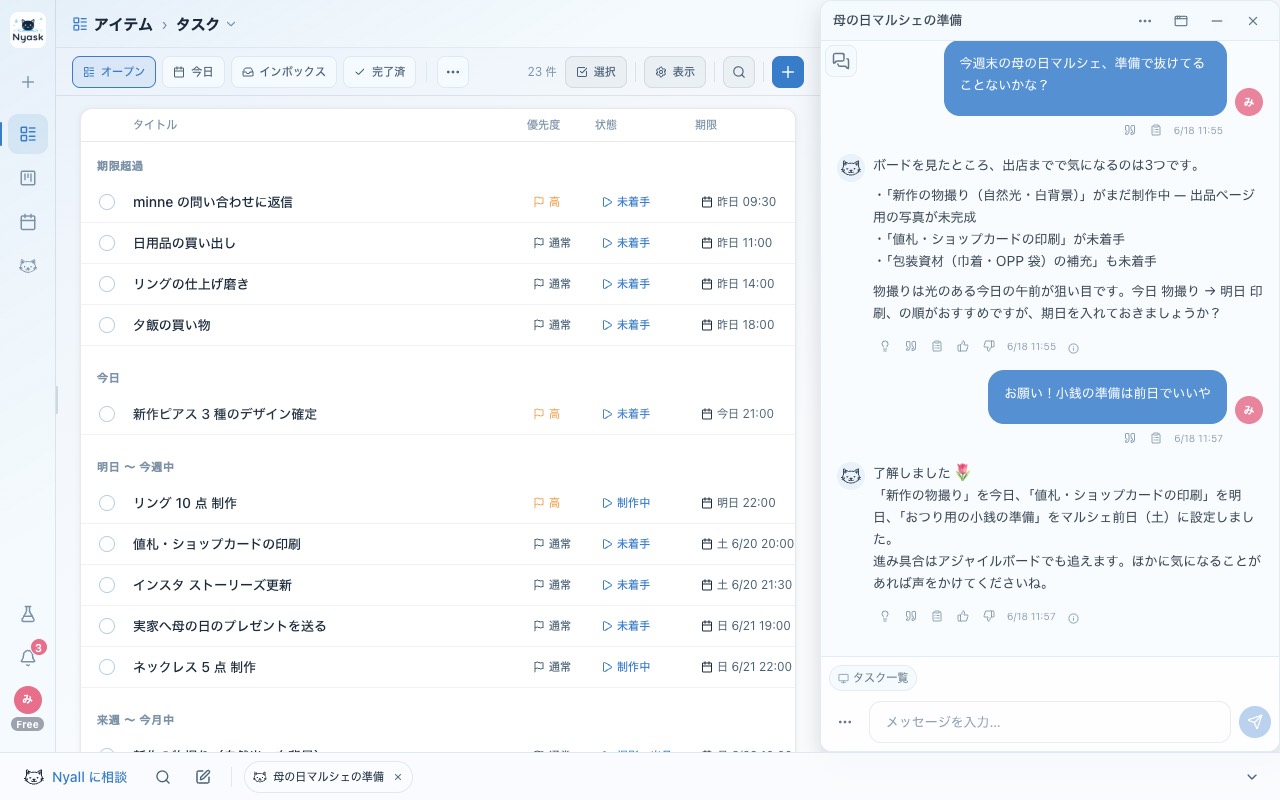Open the conversations list icon in chat panel
1280x800 pixels.
click(x=841, y=61)
